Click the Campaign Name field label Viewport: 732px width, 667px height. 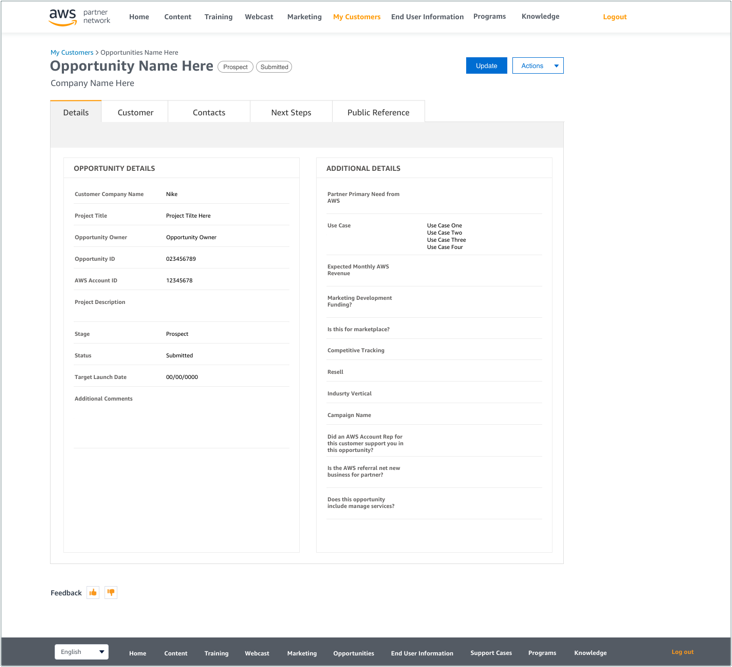349,415
